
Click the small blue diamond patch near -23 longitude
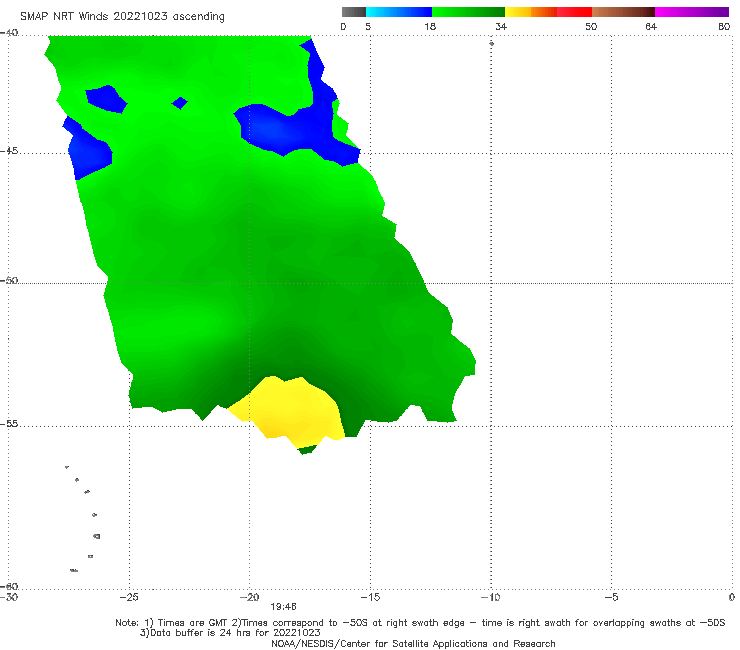coord(180,102)
